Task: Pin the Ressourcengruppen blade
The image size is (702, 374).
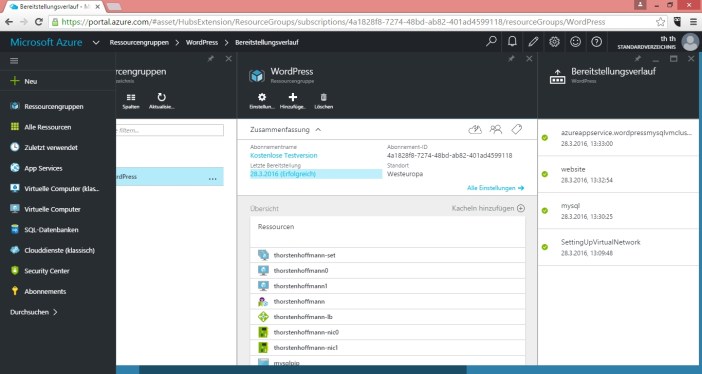Action: (x=210, y=59)
